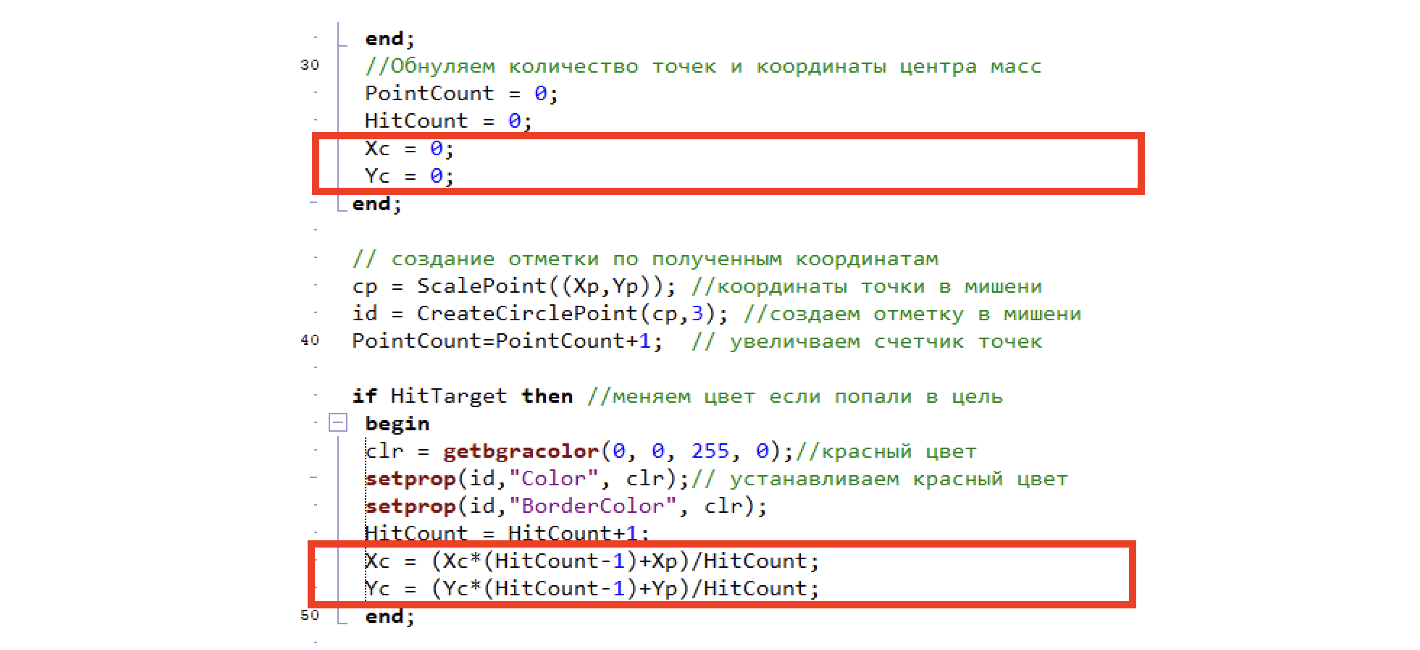Click the comment "//красный цвет"
Viewport: 1420px width, 650px height.
885,451
